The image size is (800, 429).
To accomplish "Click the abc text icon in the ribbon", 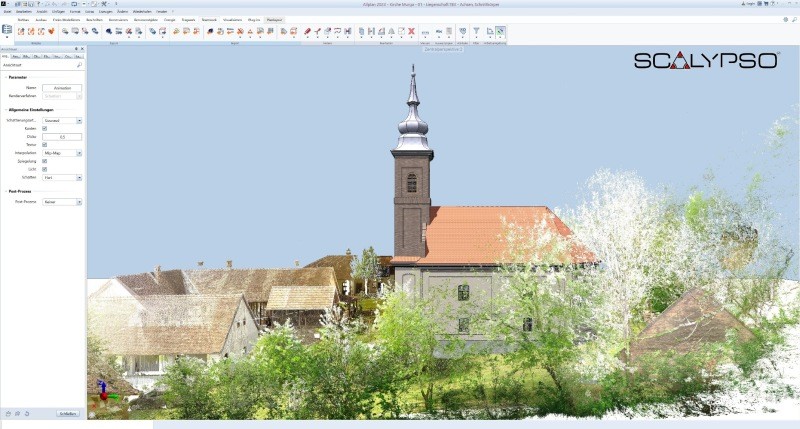I will (x=439, y=32).
